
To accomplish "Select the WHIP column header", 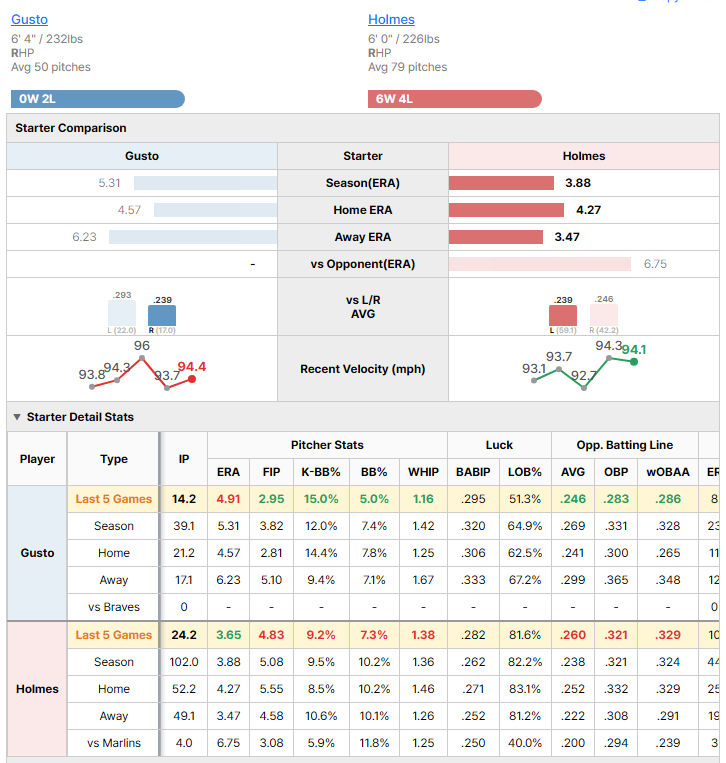I will pyautogui.click(x=423, y=472).
